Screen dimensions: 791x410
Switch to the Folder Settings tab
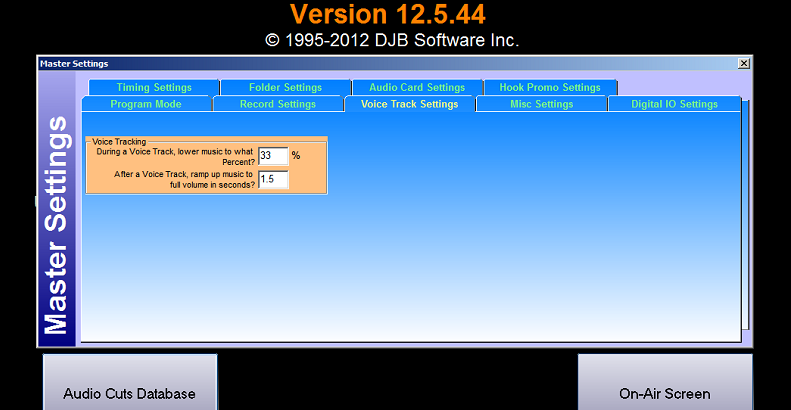[285, 87]
